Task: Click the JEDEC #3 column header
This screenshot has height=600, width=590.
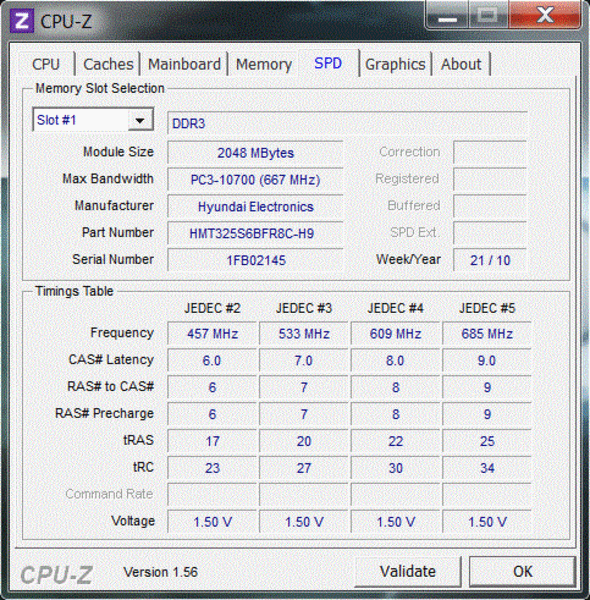Action: coord(304,308)
